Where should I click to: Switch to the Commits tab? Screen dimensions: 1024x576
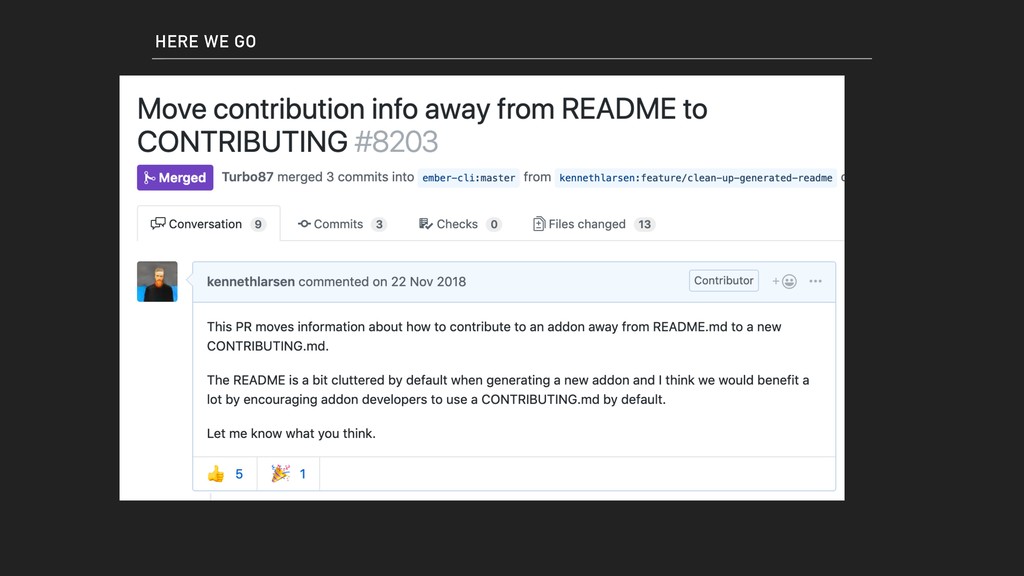tap(342, 224)
